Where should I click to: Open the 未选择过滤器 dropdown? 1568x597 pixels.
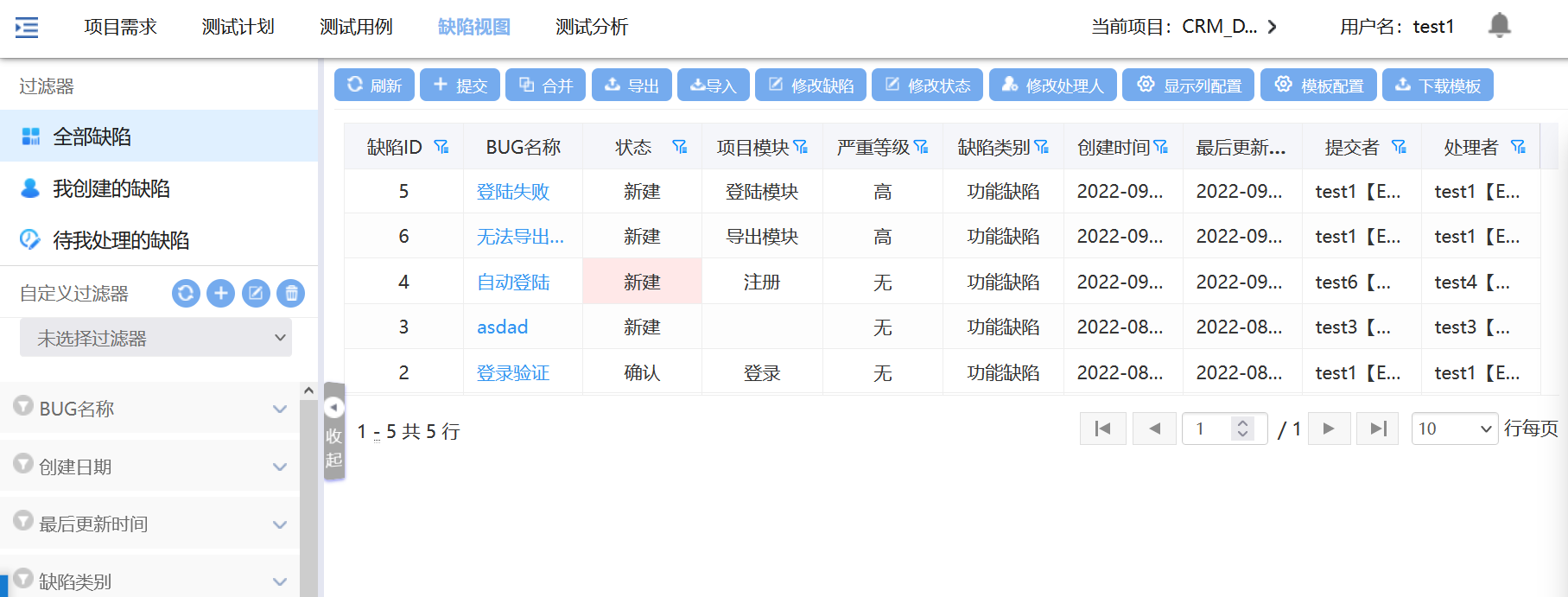click(x=156, y=338)
